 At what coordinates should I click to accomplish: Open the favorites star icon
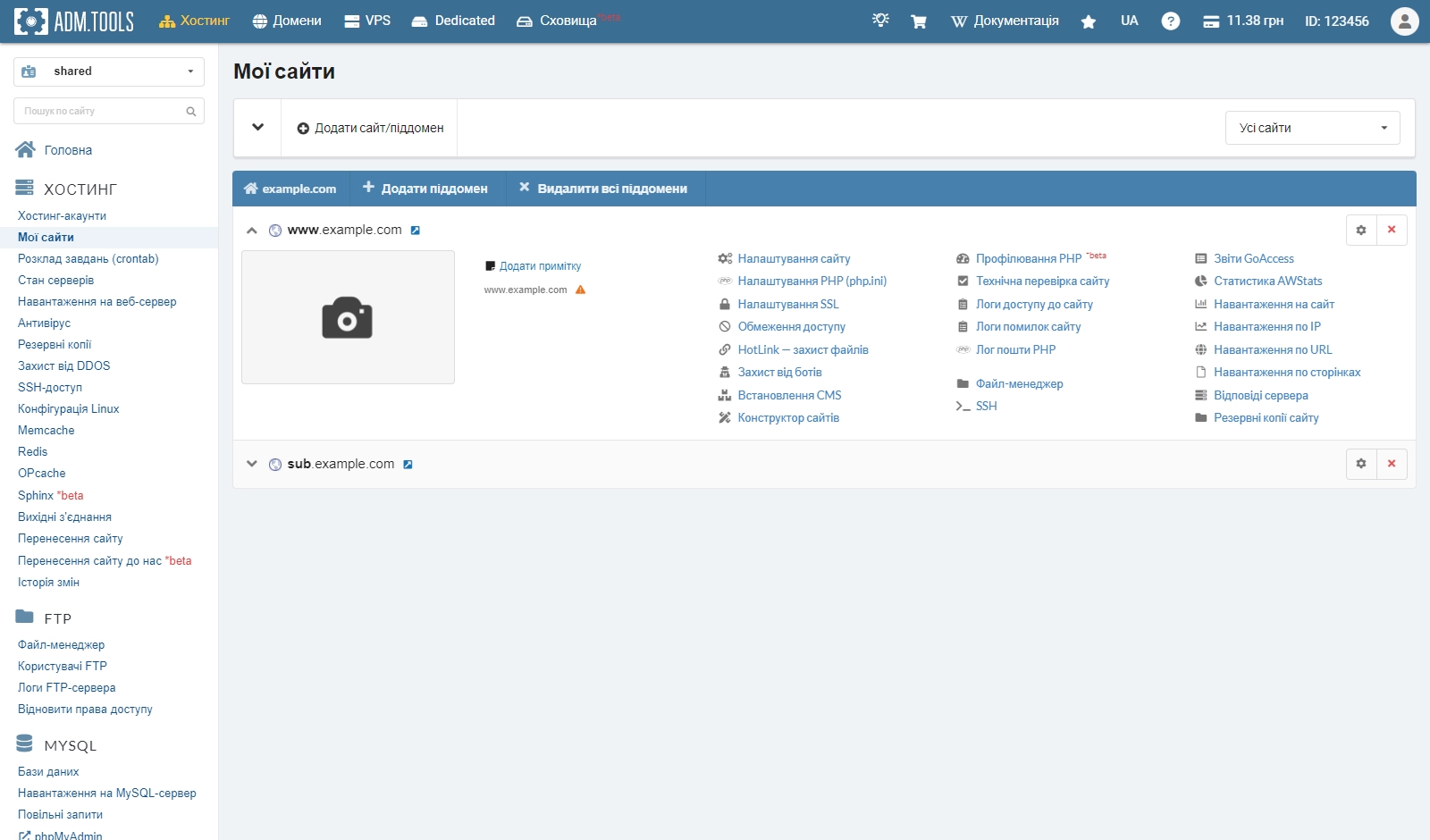point(1088,21)
